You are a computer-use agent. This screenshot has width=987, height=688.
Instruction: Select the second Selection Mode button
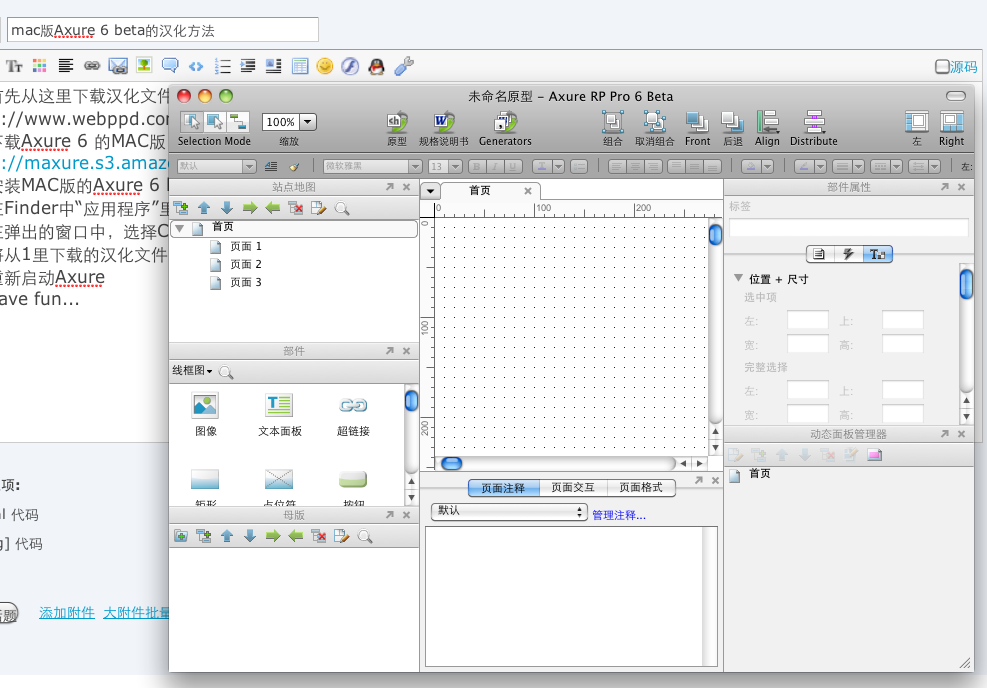tap(215, 121)
